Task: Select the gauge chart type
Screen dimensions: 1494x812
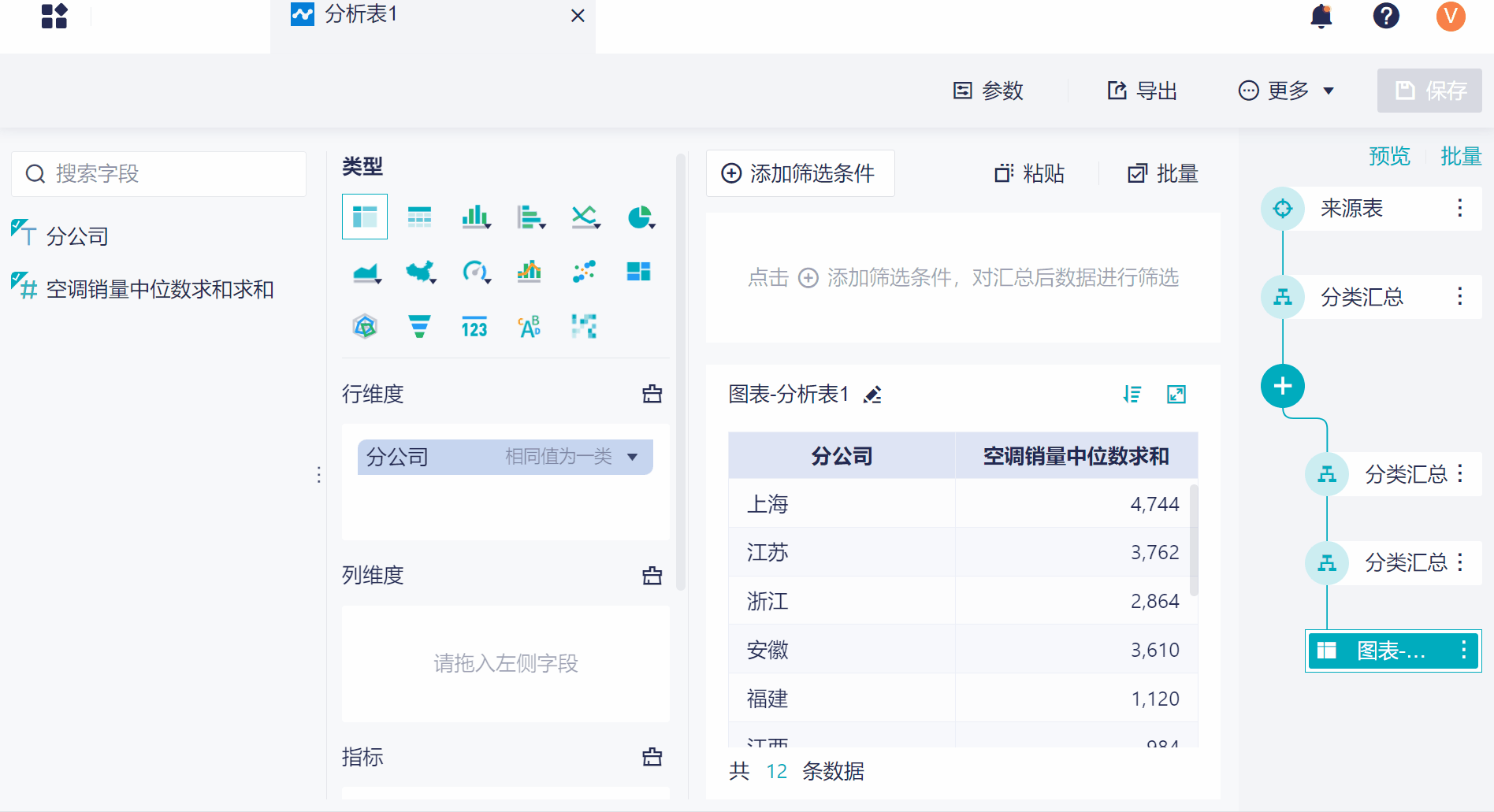Action: point(475,272)
